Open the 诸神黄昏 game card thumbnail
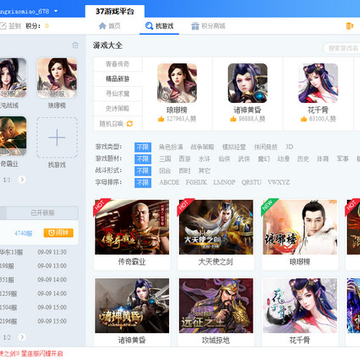The height and width of the screenshot is (360, 360). pos(132,306)
